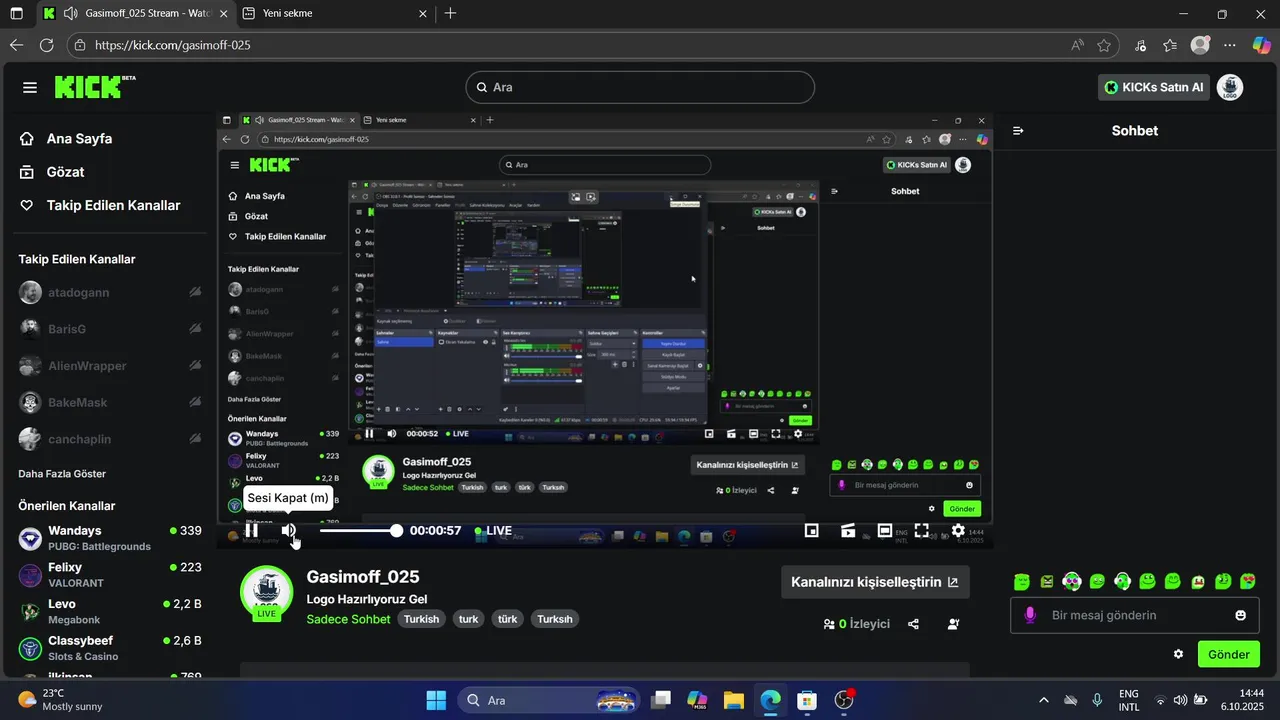Screen dimensions: 1280x720
Task: Pause the live stream
Action: click(251, 530)
